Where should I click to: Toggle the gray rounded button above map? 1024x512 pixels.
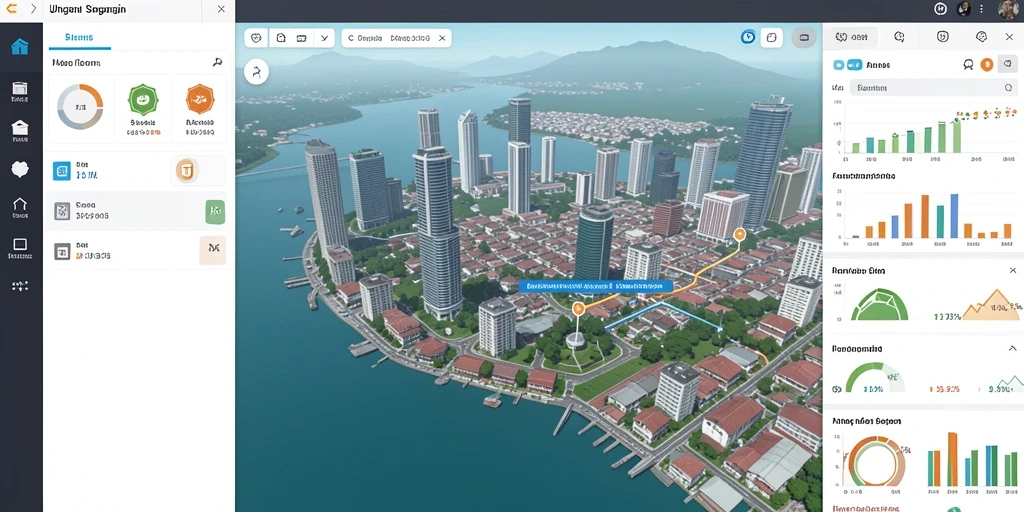tap(804, 37)
